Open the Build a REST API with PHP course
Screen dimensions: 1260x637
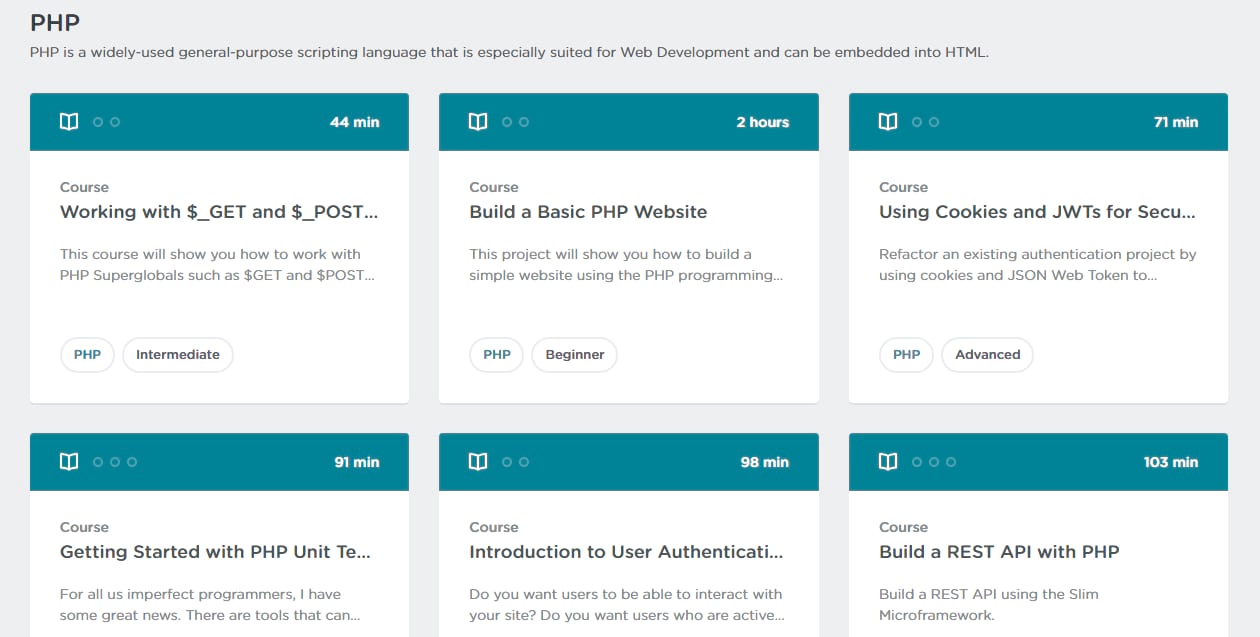(999, 551)
